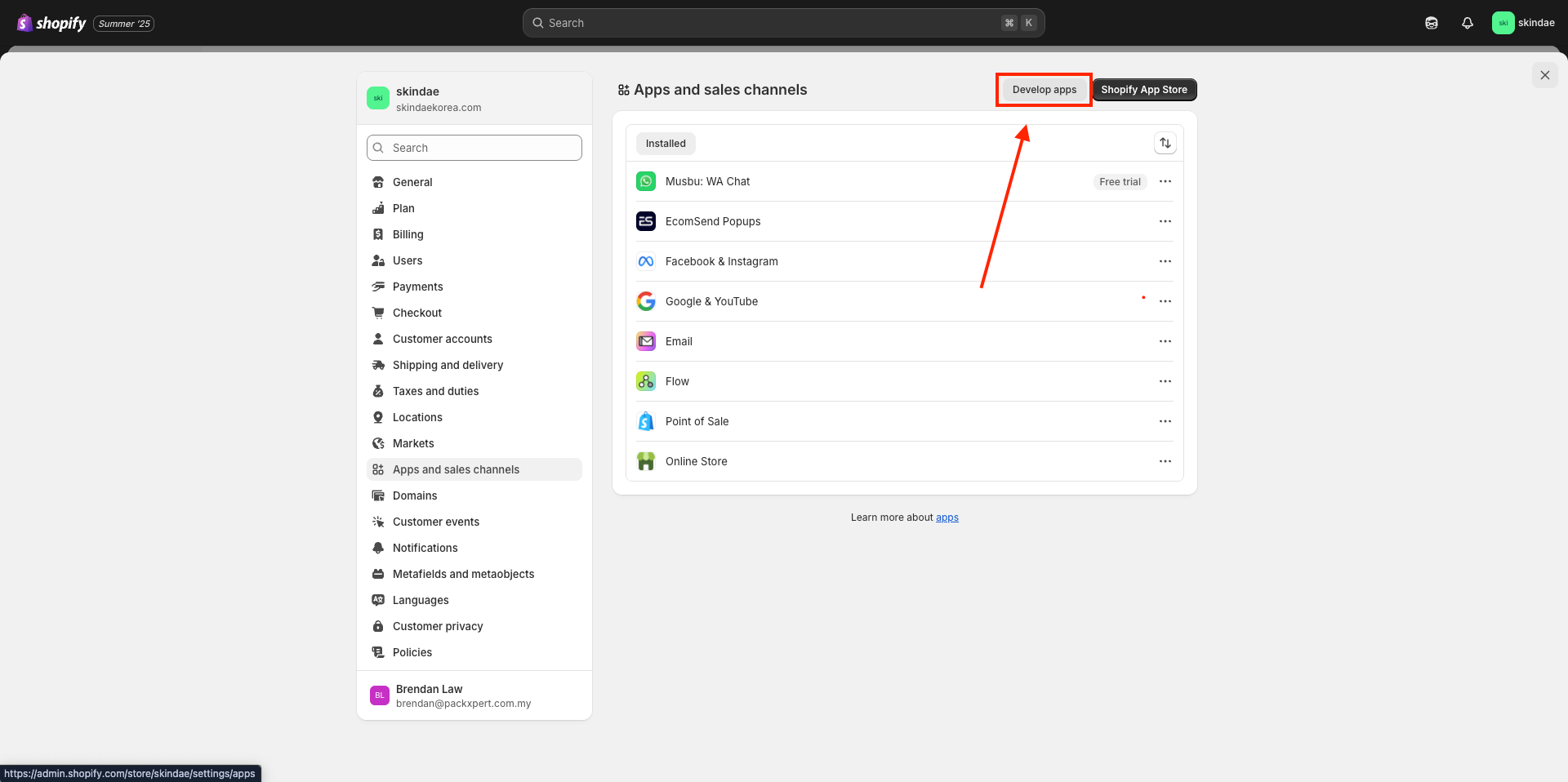Open the three-dot menu for Facebook & Instagram

[1165, 261]
